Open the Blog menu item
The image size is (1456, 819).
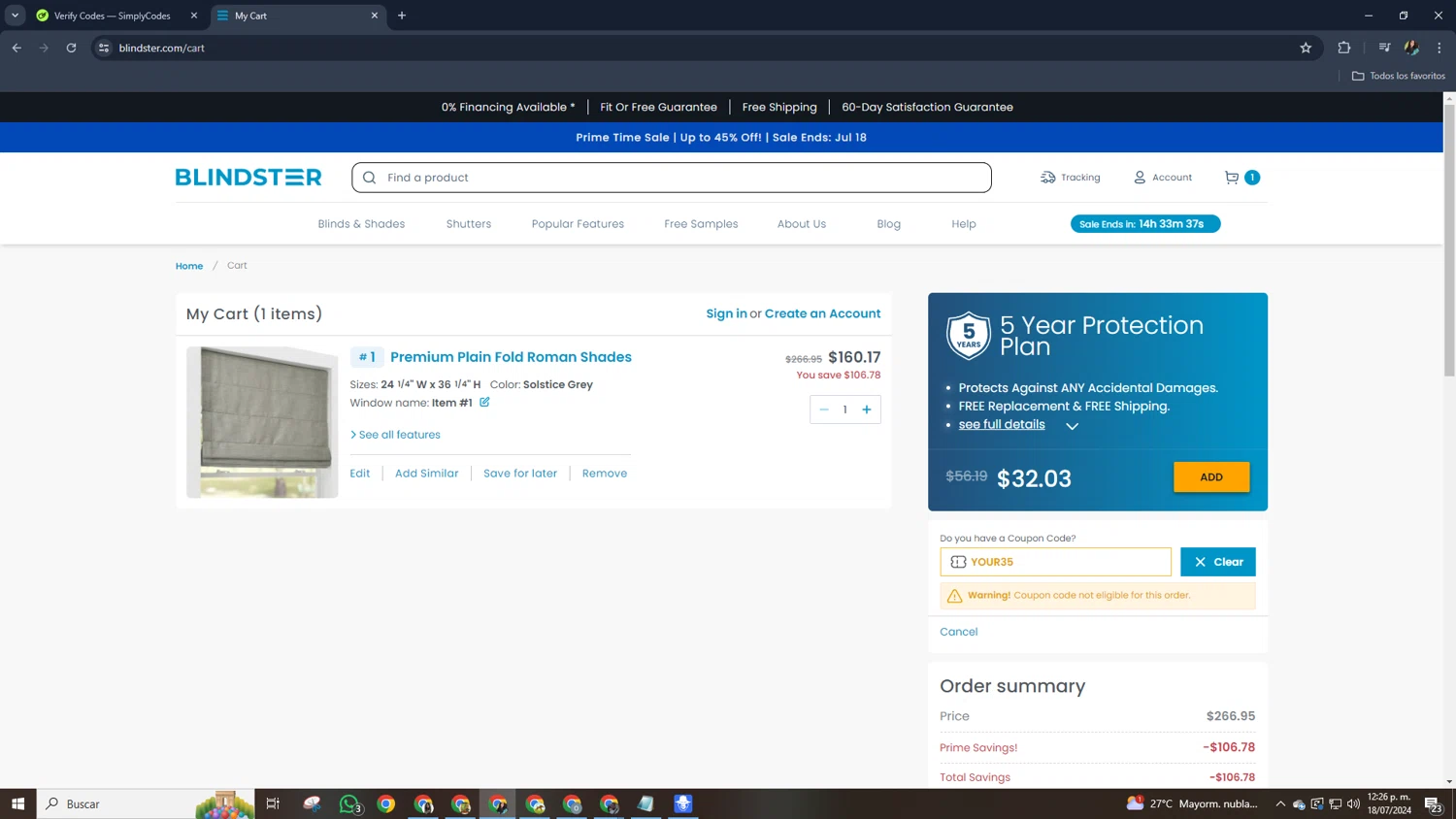coord(889,224)
